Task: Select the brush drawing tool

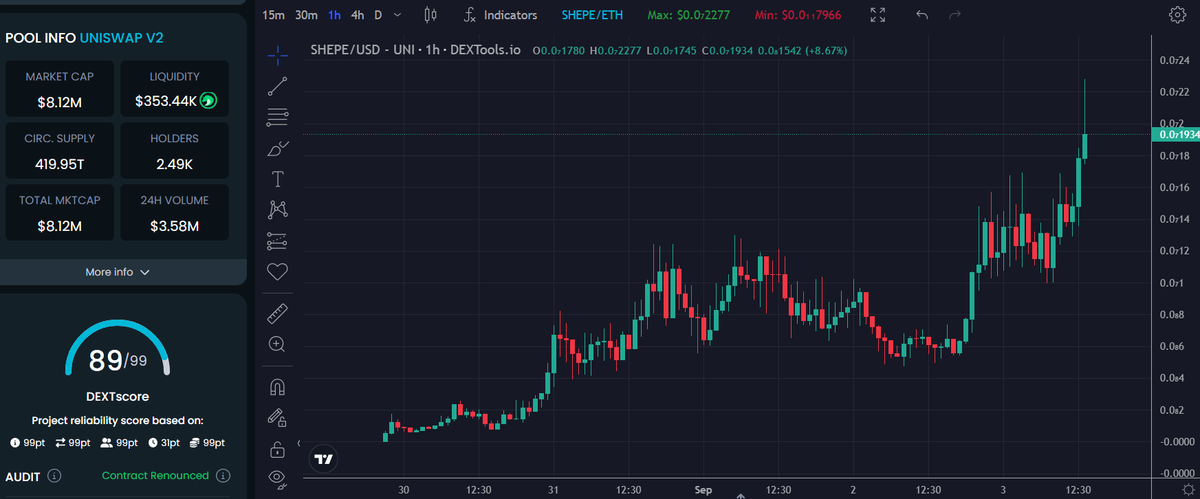Action: pyautogui.click(x=277, y=149)
